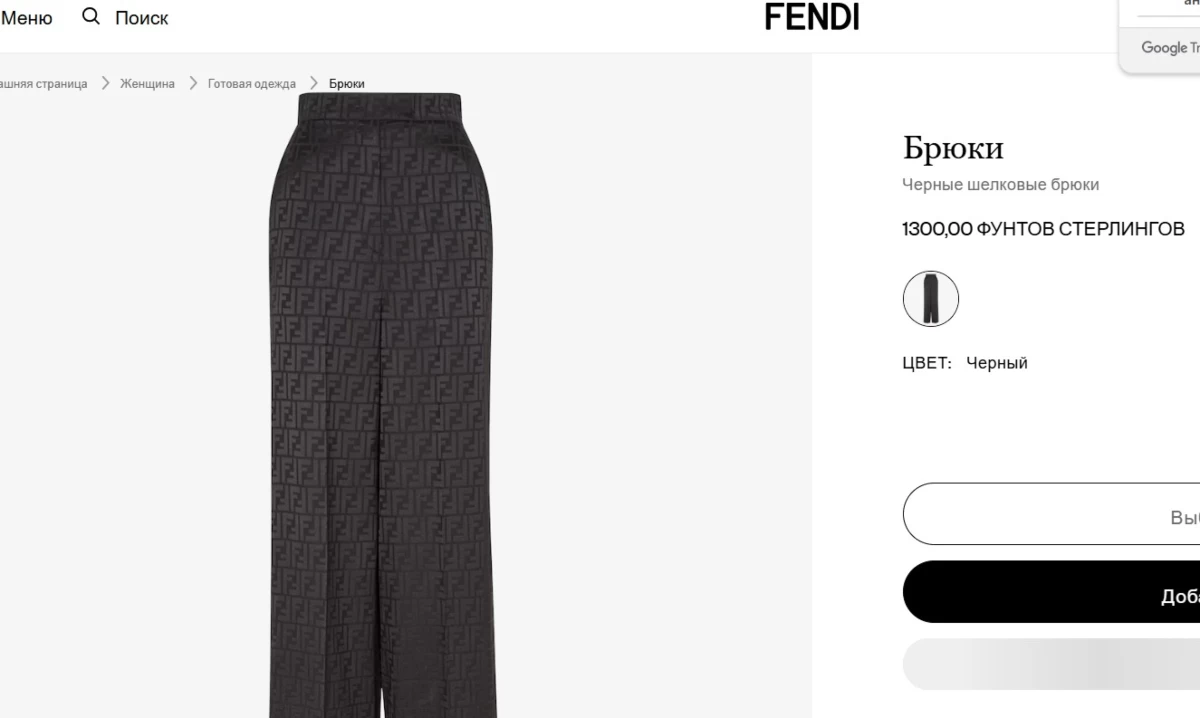This screenshot has width=1200, height=718.
Task: Open the size selection dropdown button
Action: click(x=1051, y=514)
